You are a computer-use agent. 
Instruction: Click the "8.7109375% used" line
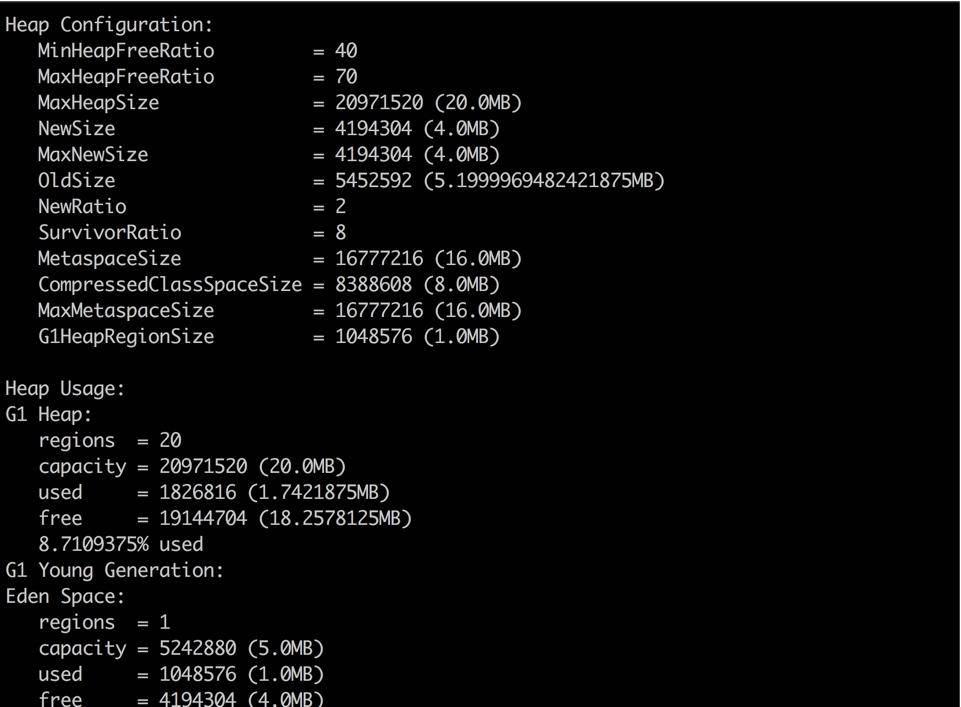point(121,545)
